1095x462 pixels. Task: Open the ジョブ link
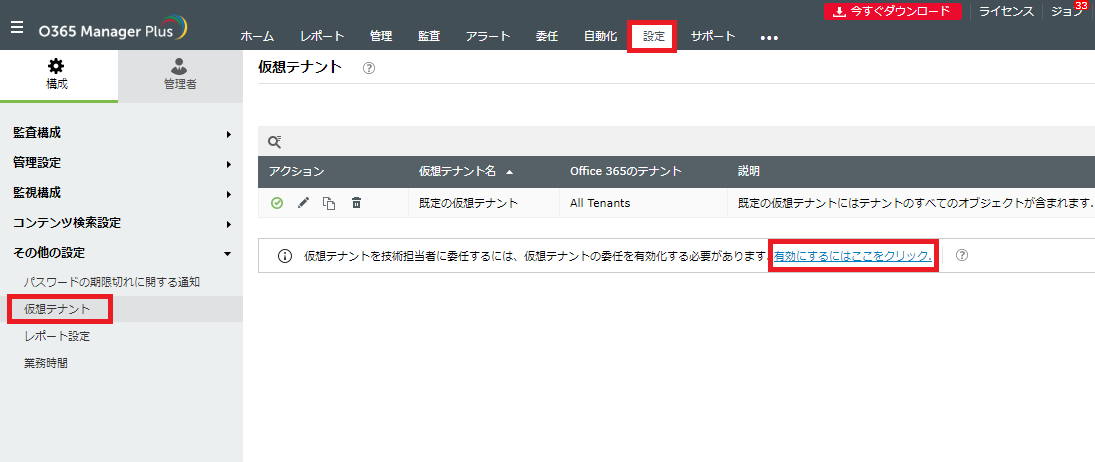tap(1066, 11)
